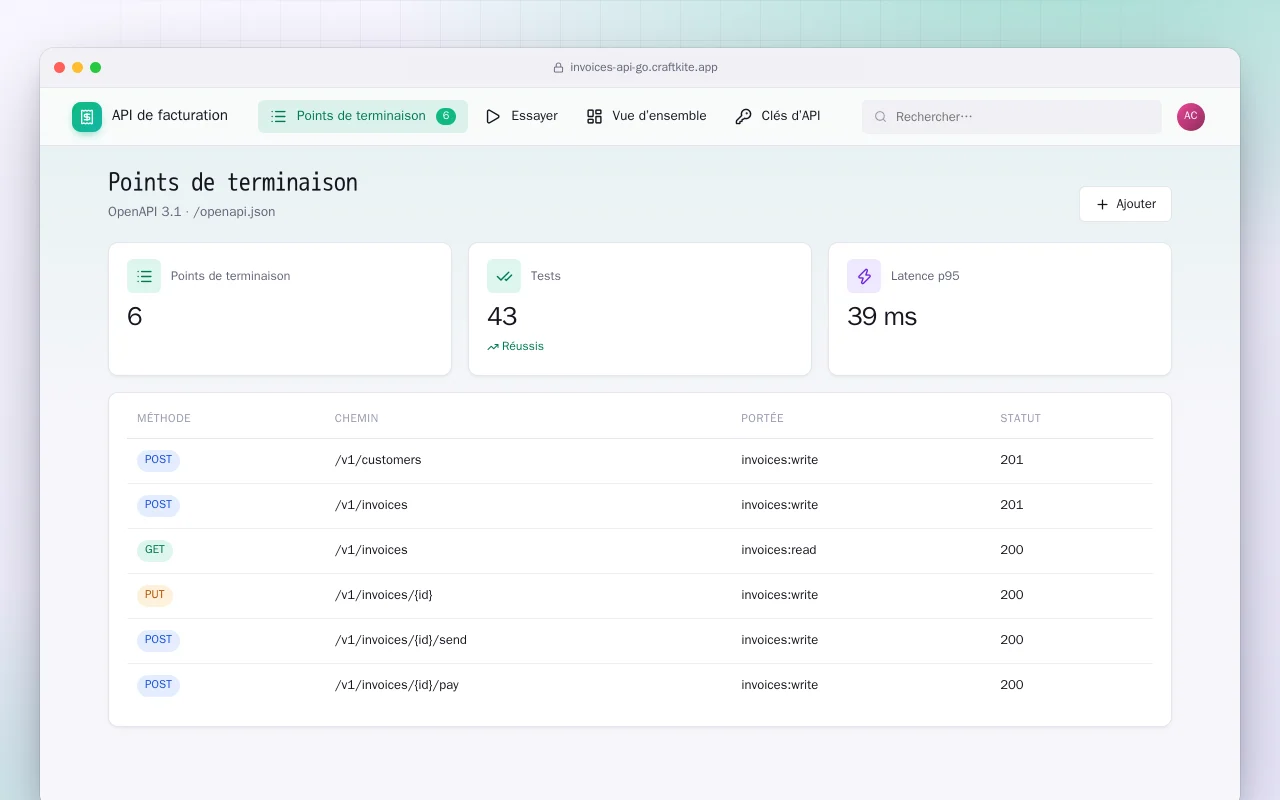
Task: Click the POST badge for /v1/invoices/{id}/pay
Action: tap(158, 686)
